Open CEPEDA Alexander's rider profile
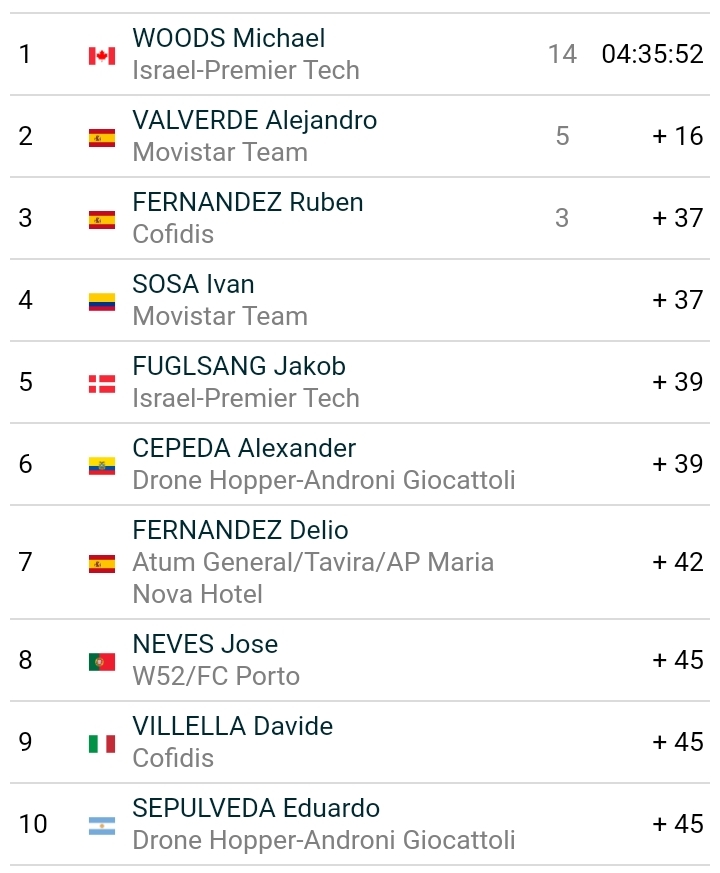Screen dimensions: 720x873 pos(244,448)
